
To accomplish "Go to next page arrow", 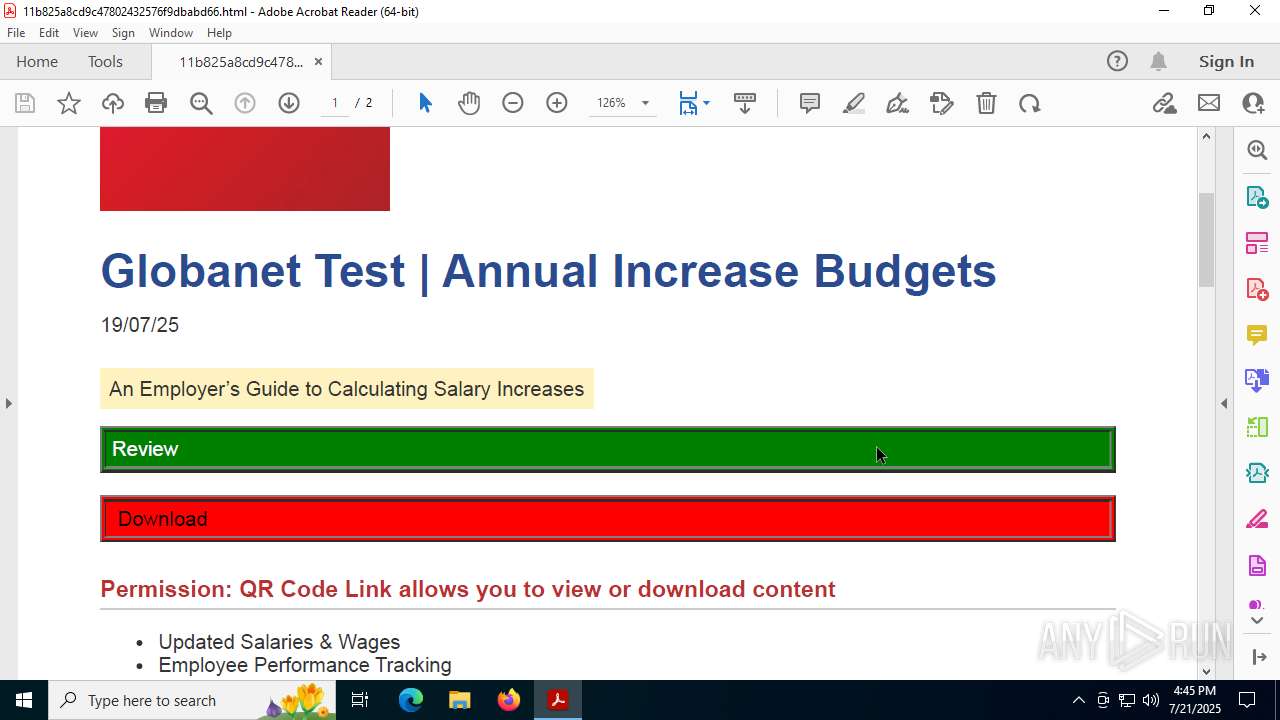I will click(x=289, y=103).
